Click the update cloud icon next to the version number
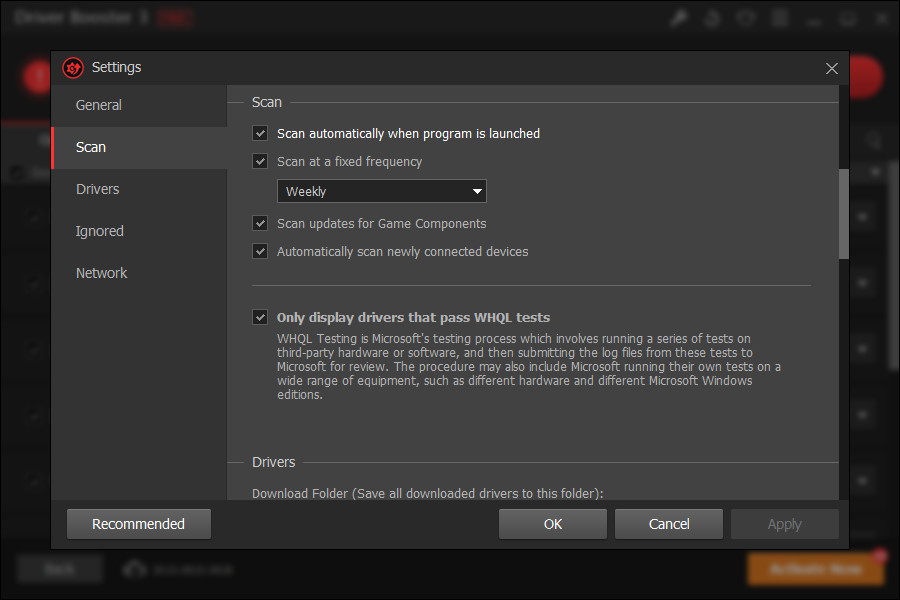Screen dimensions: 900x600 pos(134,568)
